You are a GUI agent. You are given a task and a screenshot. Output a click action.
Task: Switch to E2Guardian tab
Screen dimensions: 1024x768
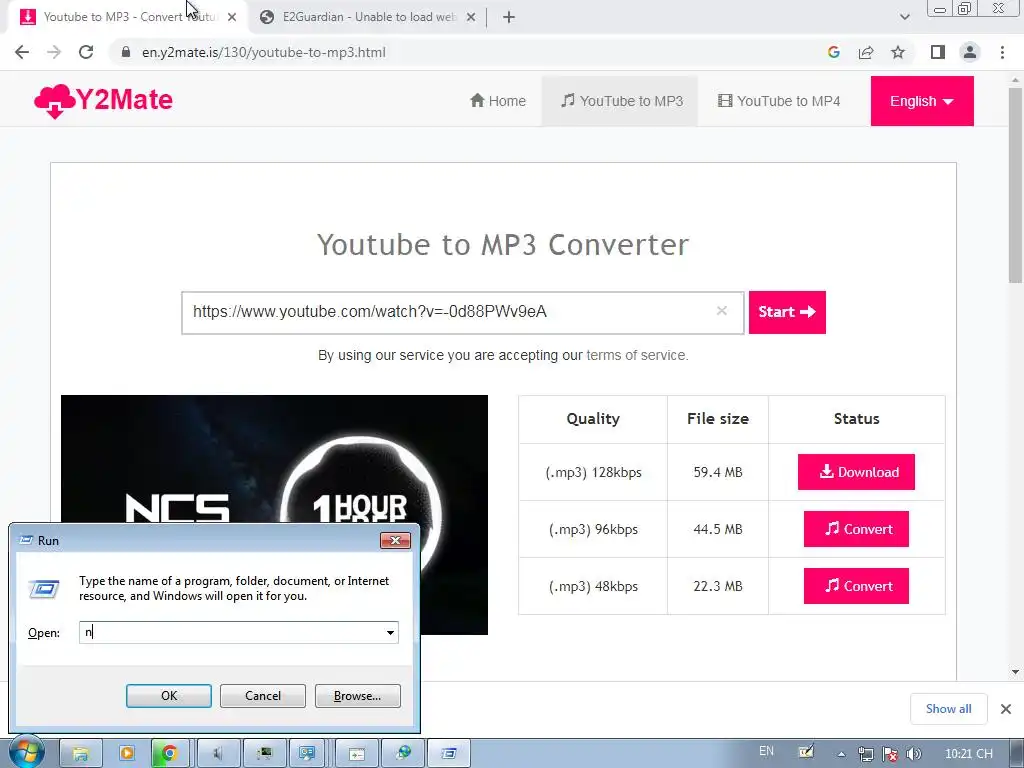(369, 17)
